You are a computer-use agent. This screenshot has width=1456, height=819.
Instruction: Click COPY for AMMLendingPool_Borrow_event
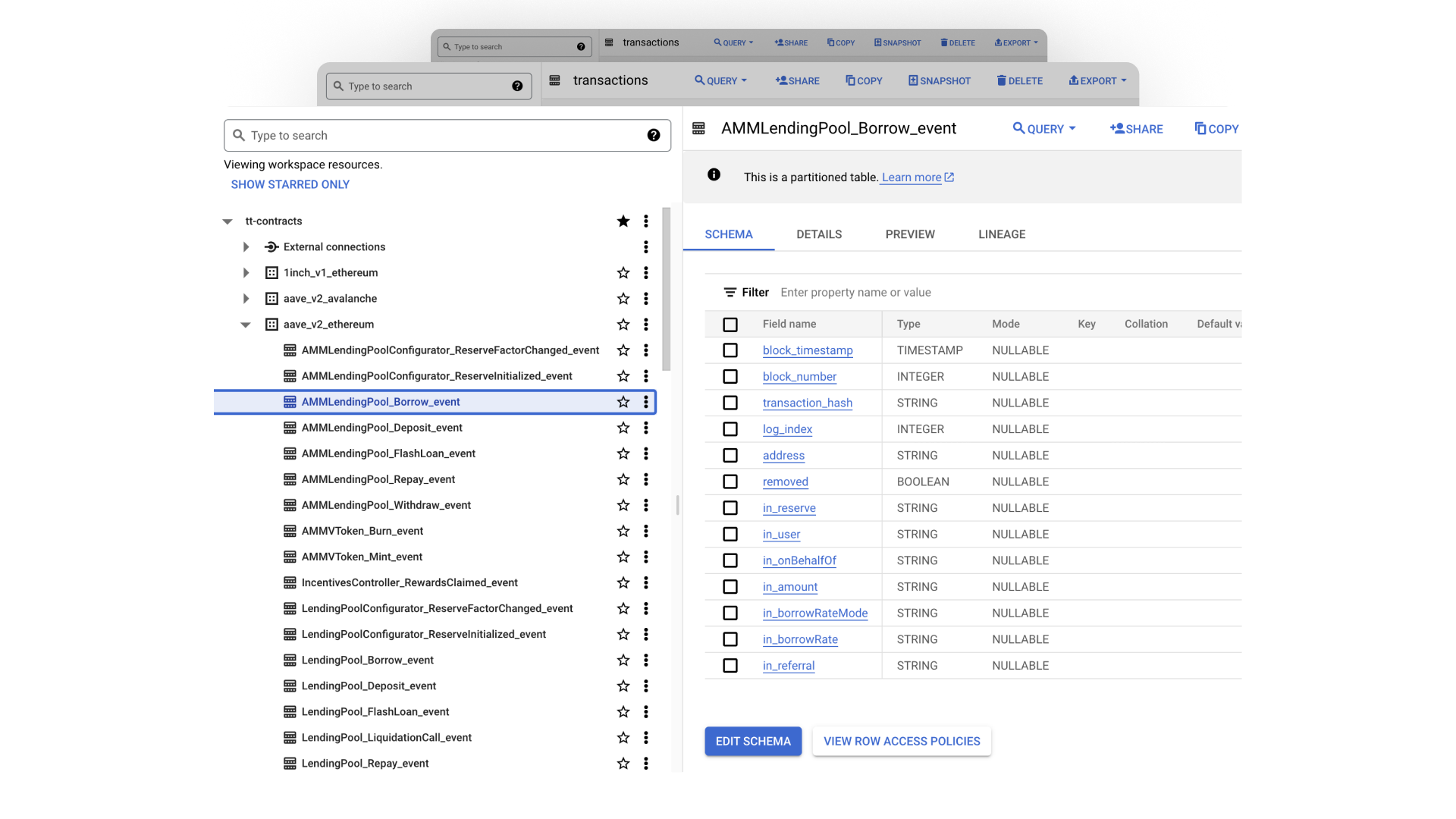point(1216,129)
